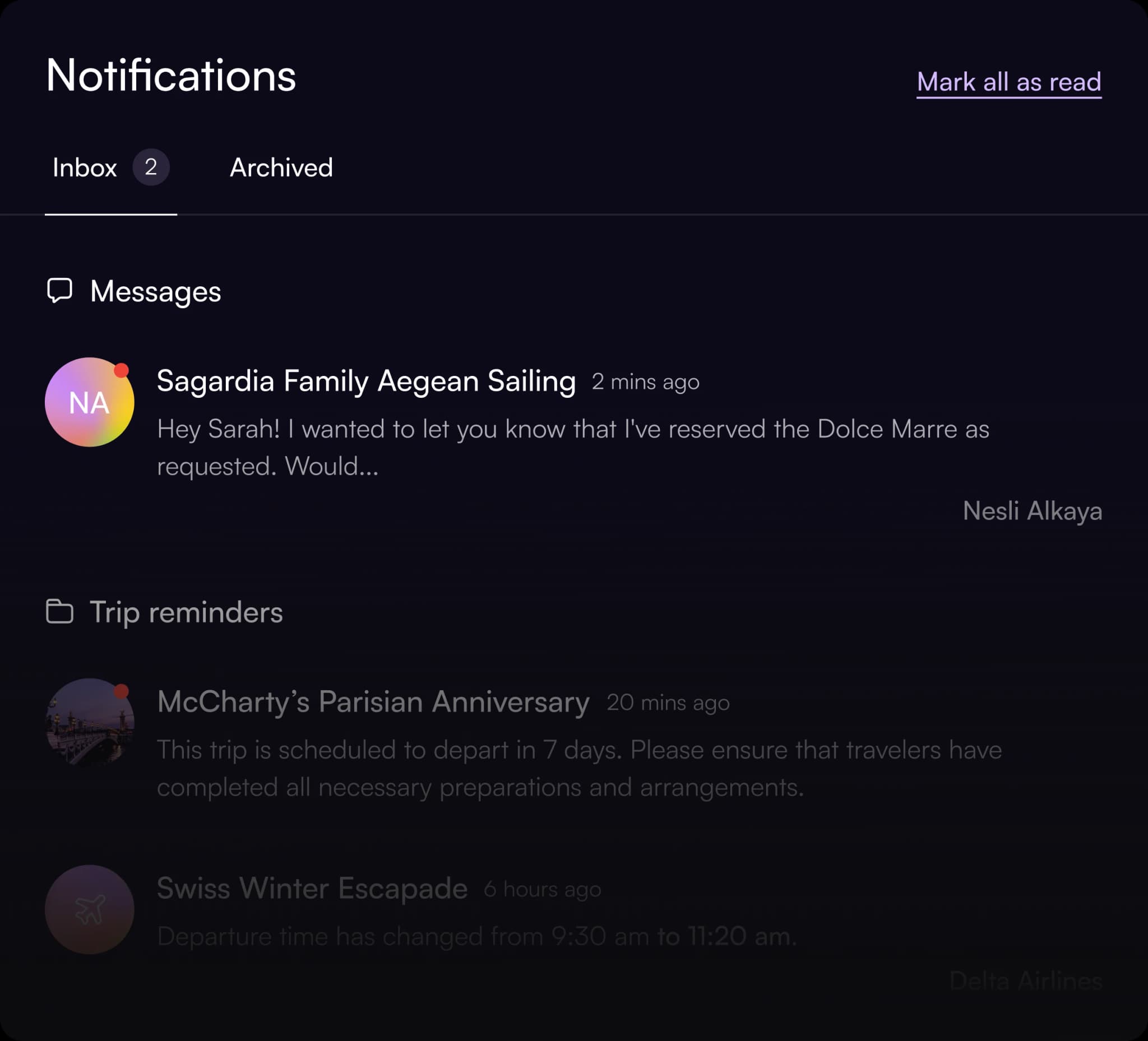Click the Hey Sarah message preview text
Screen dimensions: 1148x1041
573,447
